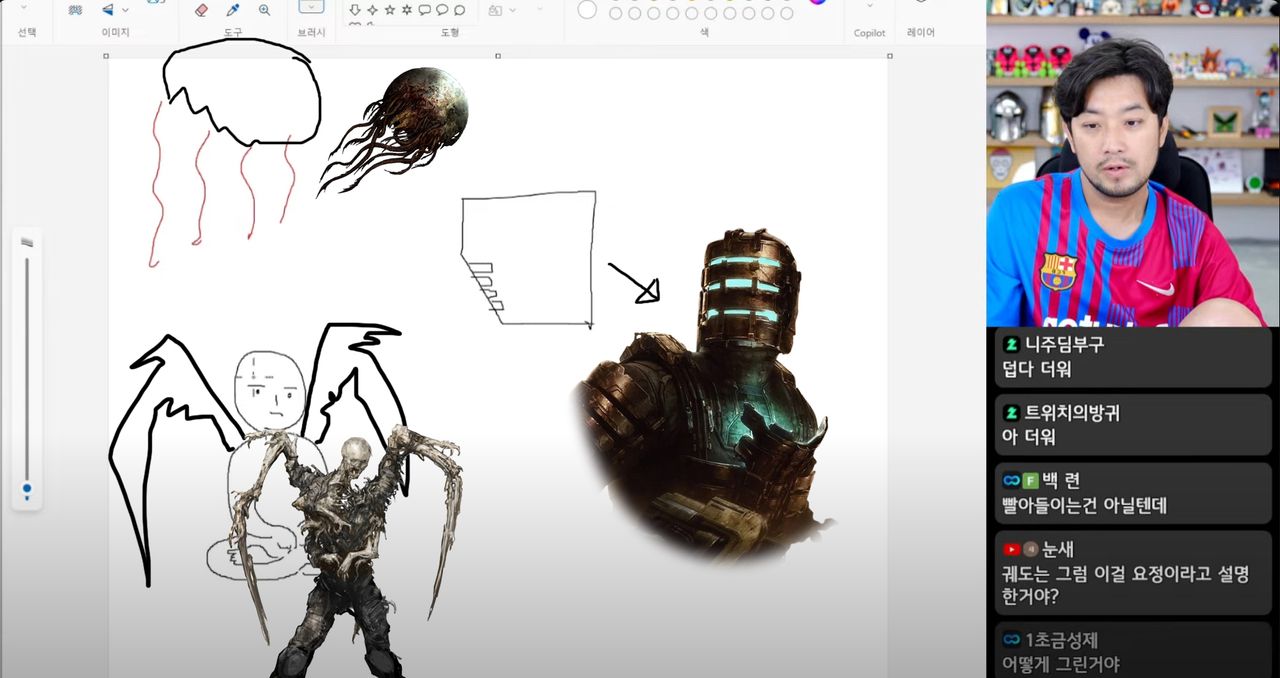This screenshot has height=678, width=1280.
Task: Select the rounded rectangle callout shape
Action: pyautogui.click(x=424, y=10)
